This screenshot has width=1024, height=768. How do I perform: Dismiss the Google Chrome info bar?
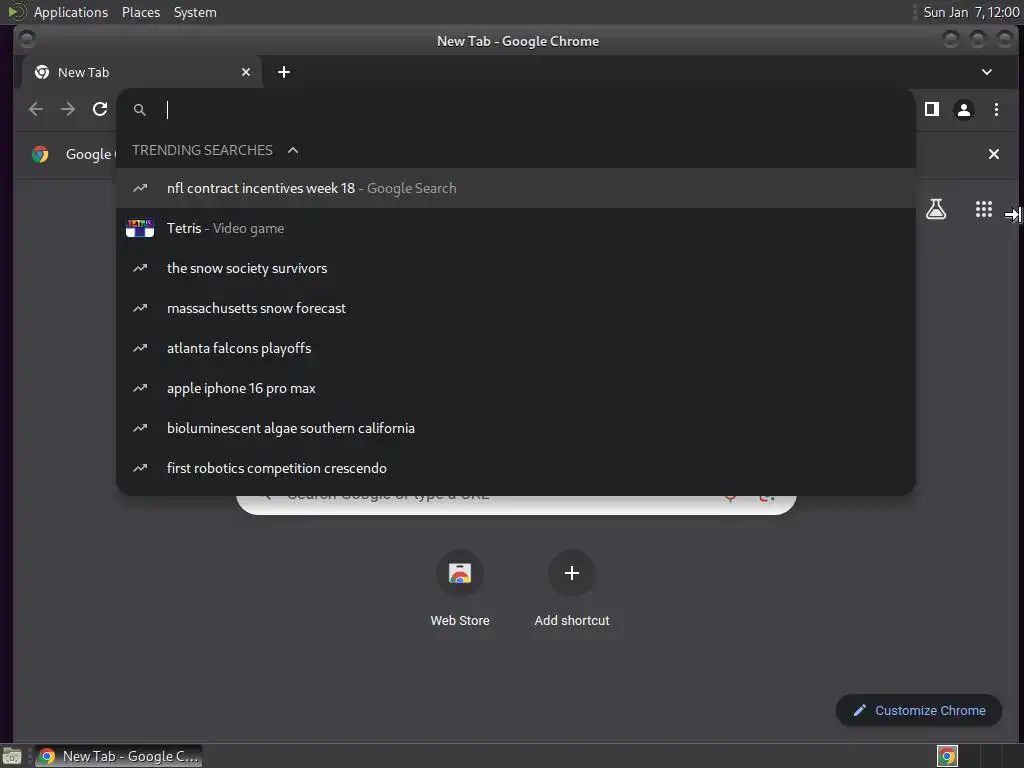(x=993, y=154)
